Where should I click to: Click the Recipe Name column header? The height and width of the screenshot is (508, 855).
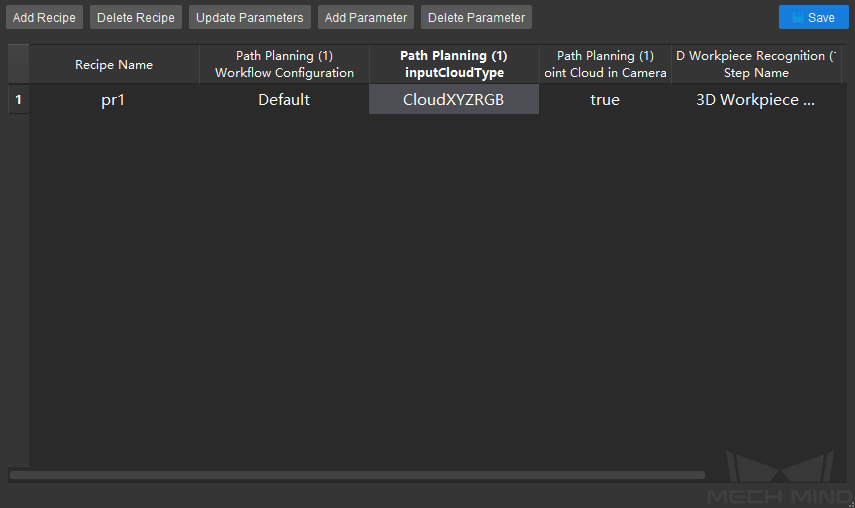pyautogui.click(x=114, y=64)
